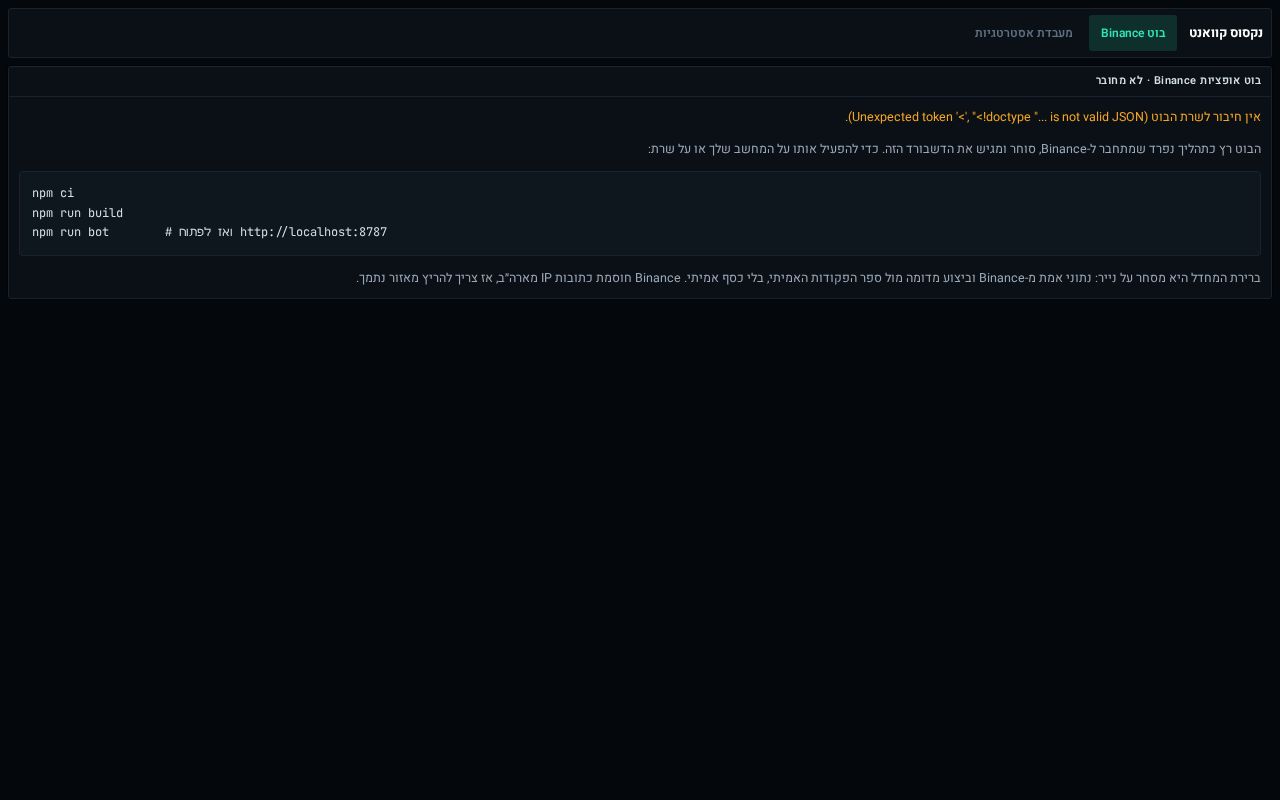Open the בוט Binance tab
Screen dimensions: 1280x800
tap(1133, 33)
